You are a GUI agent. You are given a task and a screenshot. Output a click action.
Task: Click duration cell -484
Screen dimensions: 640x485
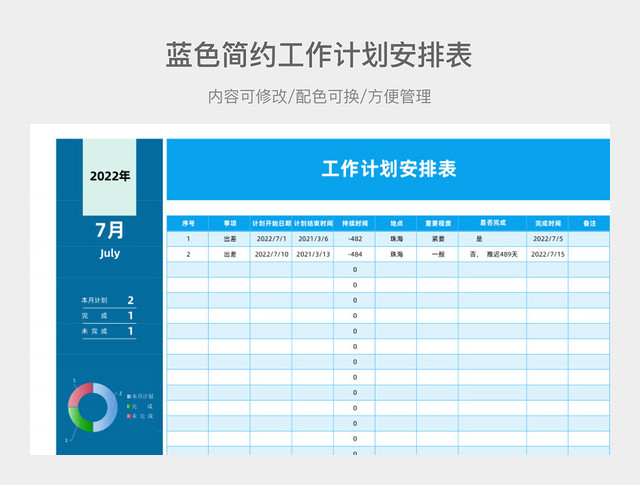pyautogui.click(x=355, y=254)
